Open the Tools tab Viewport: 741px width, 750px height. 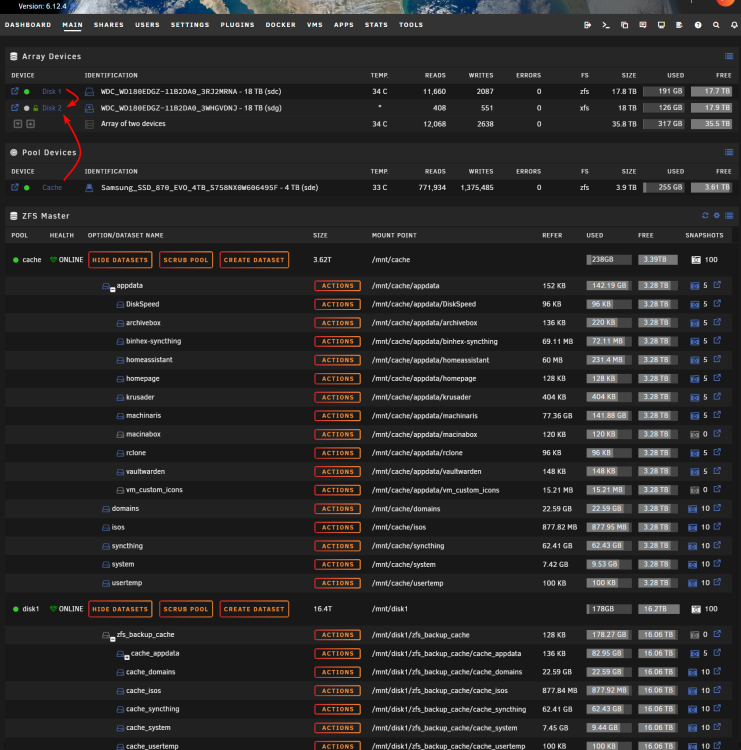411,25
